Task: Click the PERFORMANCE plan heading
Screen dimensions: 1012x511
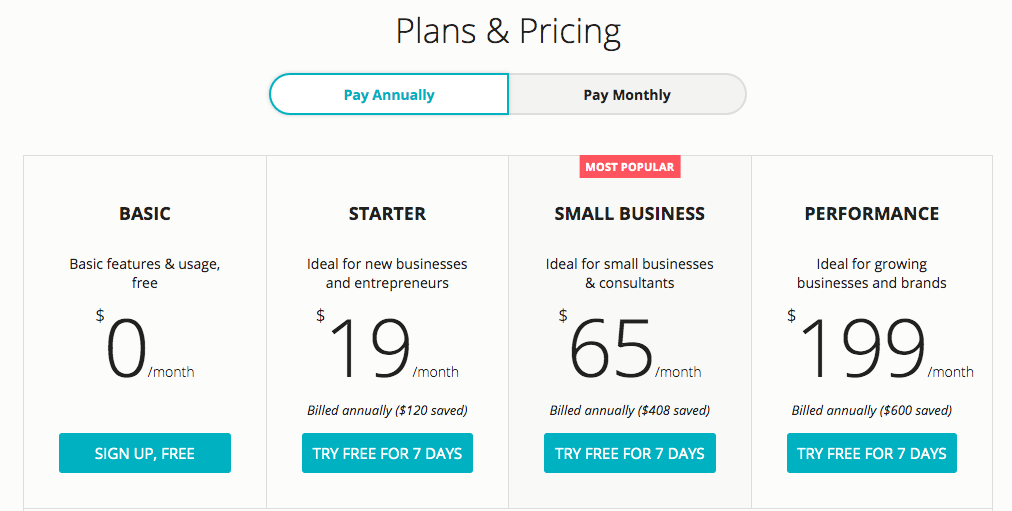Action: tap(872, 214)
